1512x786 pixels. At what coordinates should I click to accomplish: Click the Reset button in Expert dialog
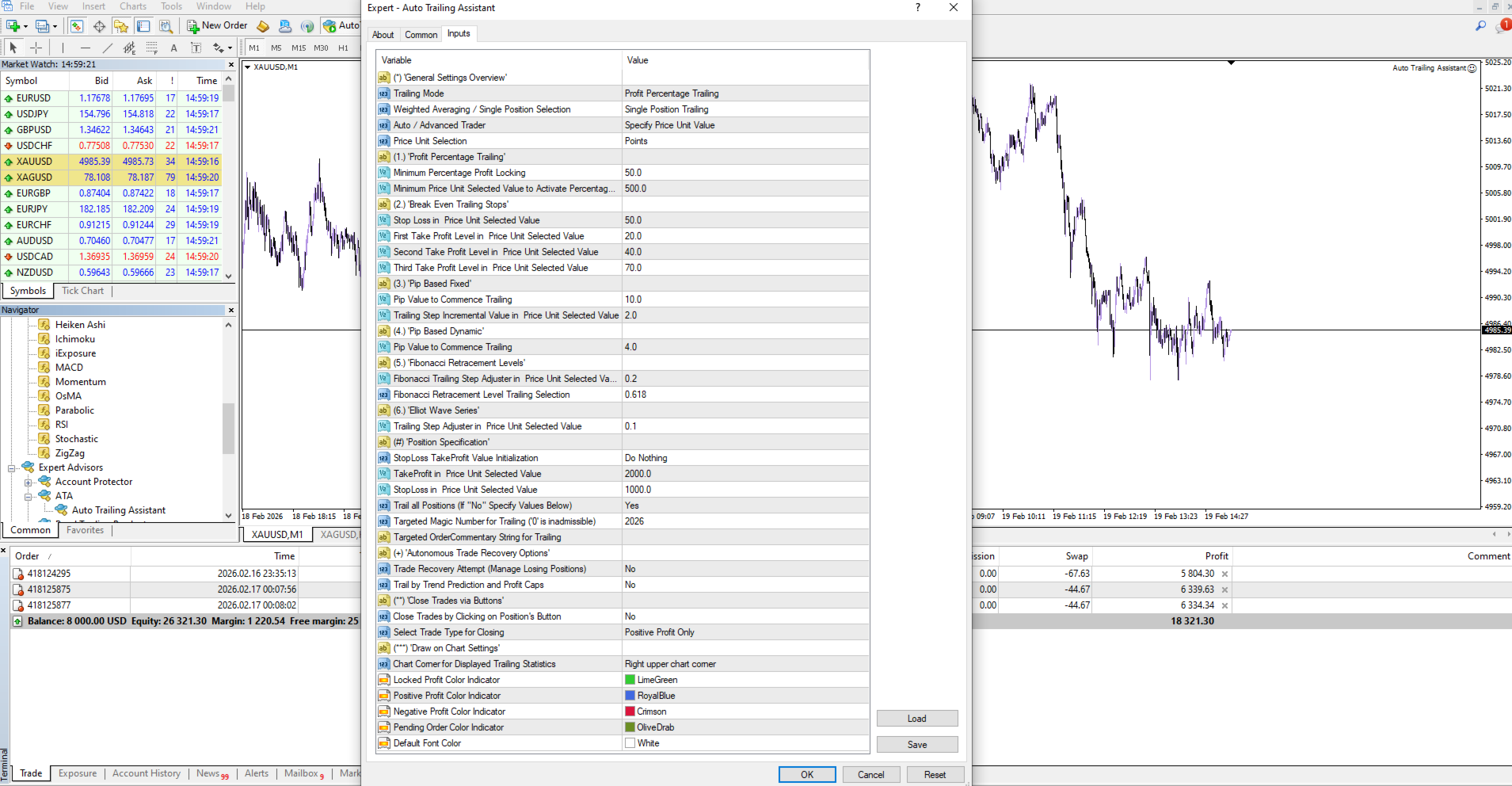[935, 775]
